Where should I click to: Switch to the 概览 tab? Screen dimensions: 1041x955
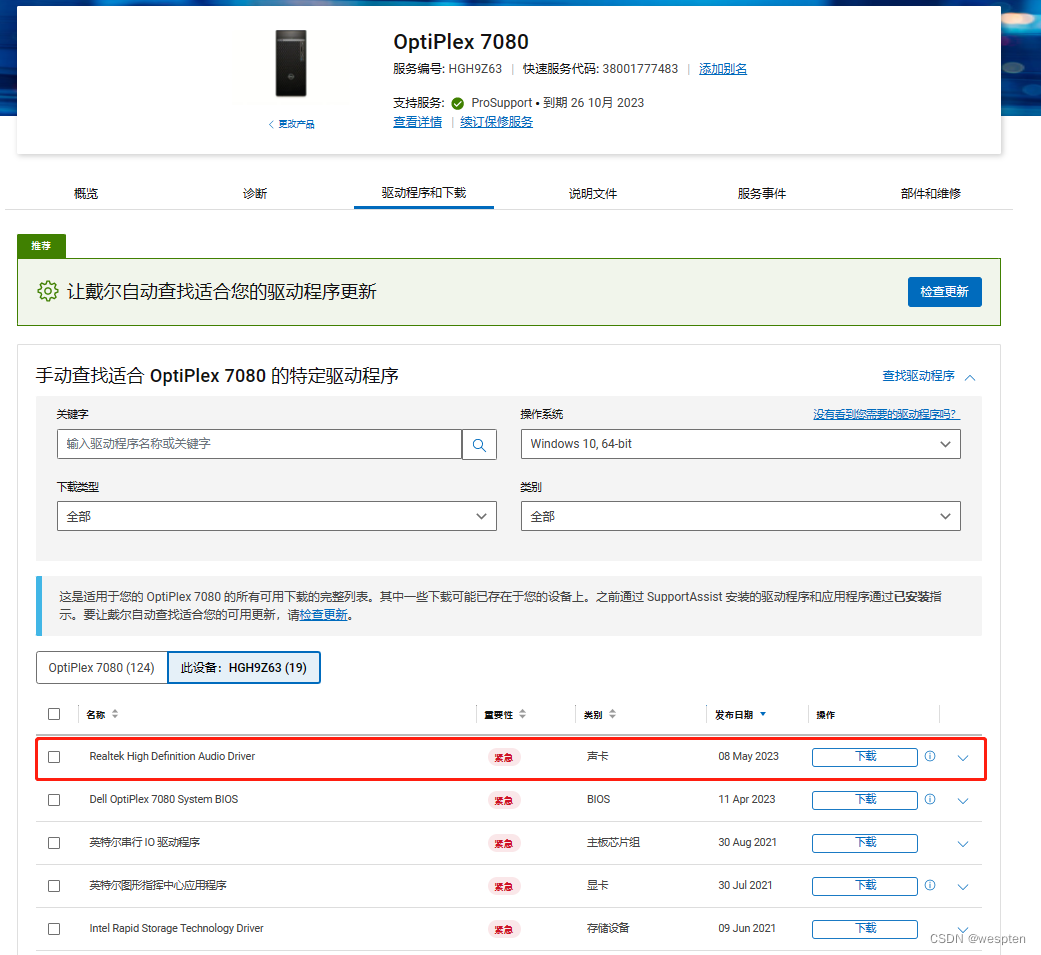point(86,193)
